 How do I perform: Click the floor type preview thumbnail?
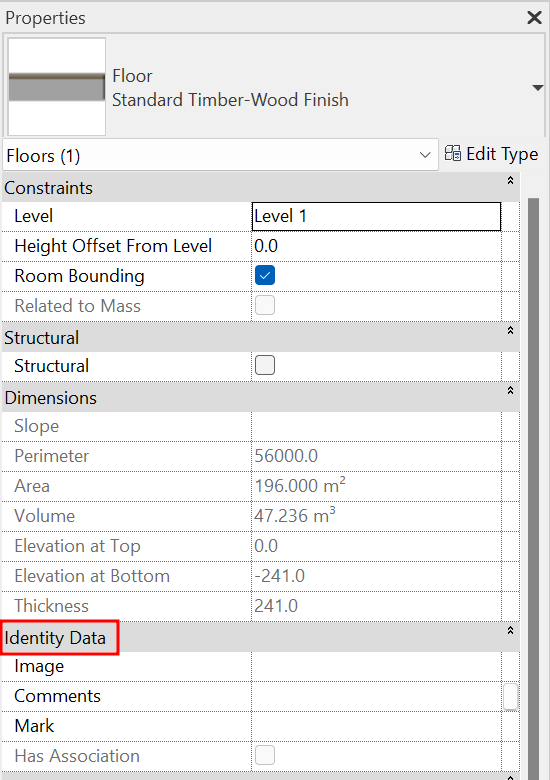[x=57, y=87]
